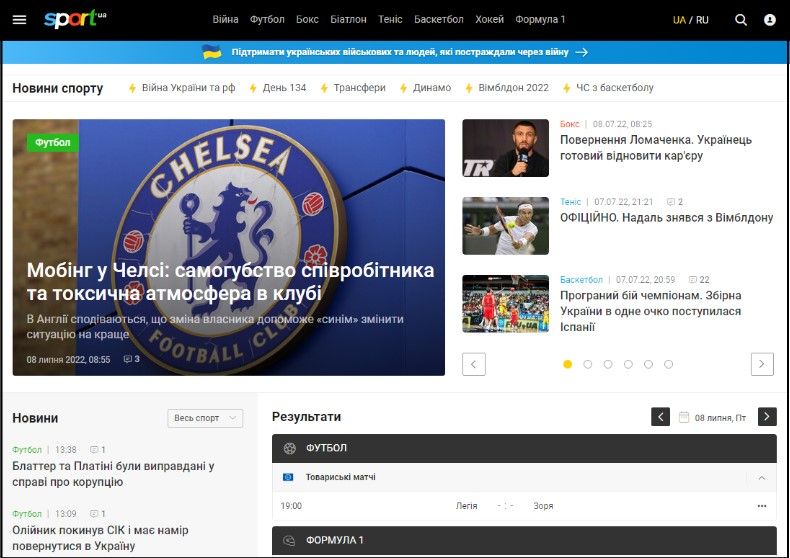
Task: Open the Бокс menu item
Action: (307, 20)
